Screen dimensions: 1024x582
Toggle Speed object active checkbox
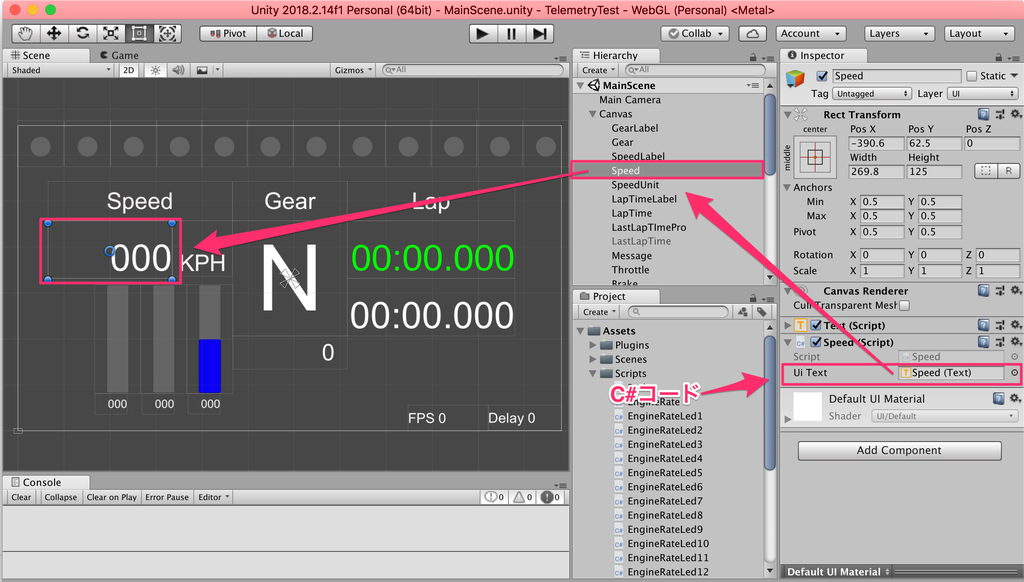tap(822, 76)
